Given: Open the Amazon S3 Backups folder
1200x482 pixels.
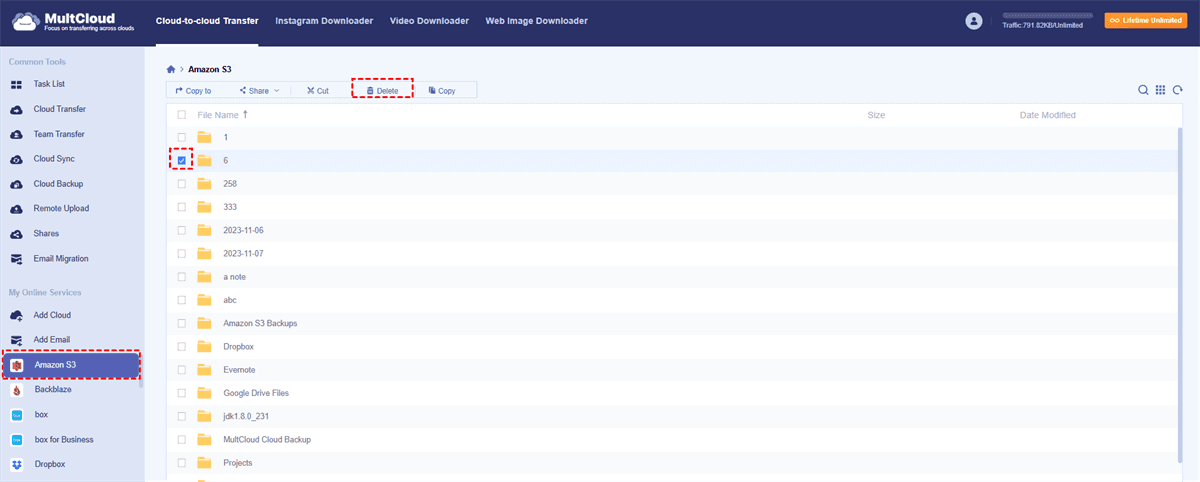Looking at the screenshot, I should pos(260,323).
